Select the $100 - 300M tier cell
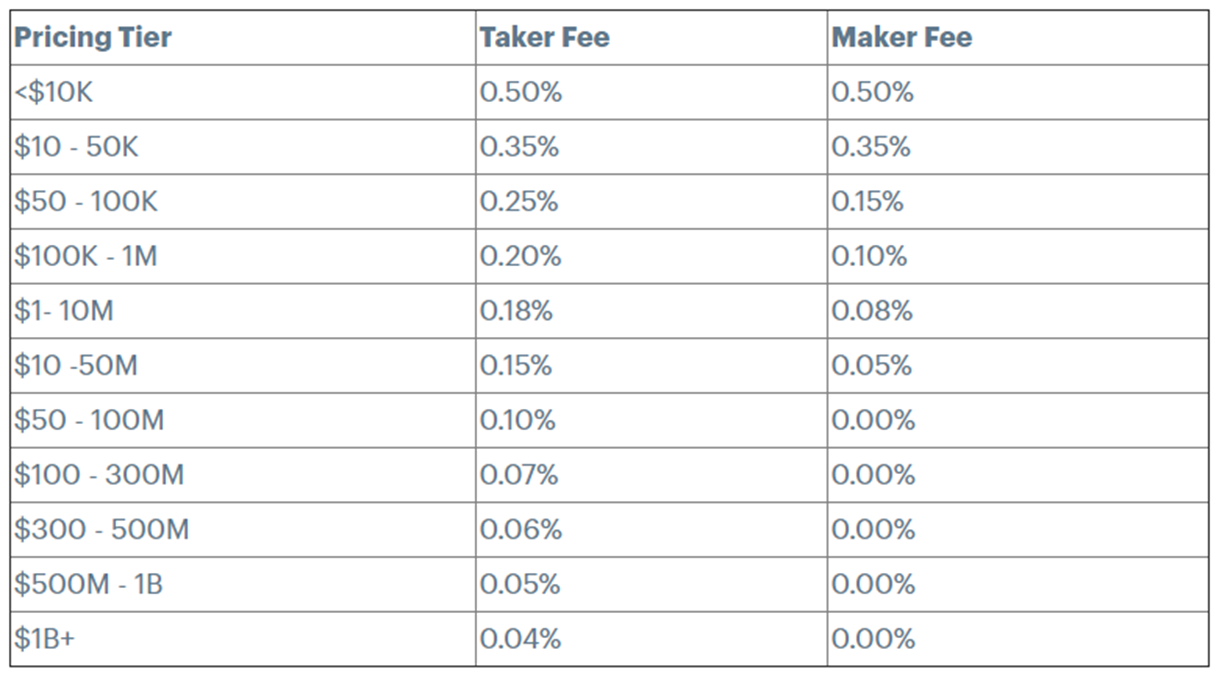Screen dimensions: 1219x675 click(243, 474)
